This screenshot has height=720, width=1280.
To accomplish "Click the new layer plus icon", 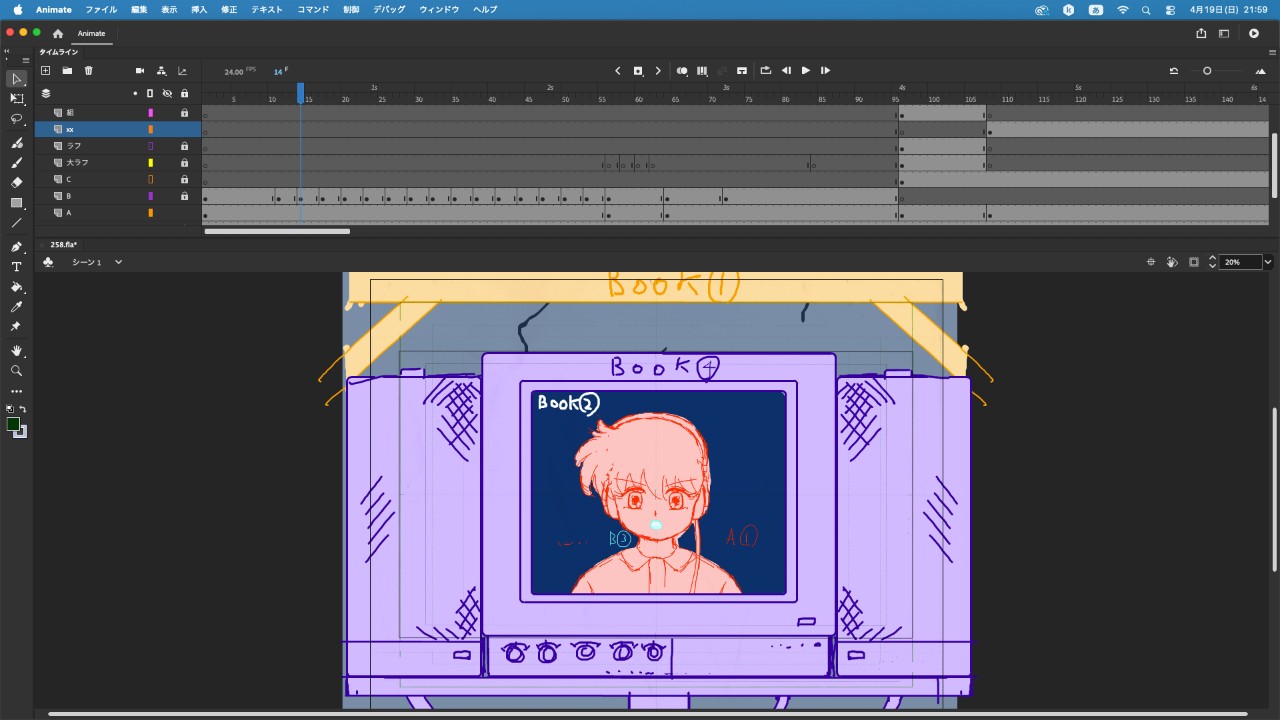I will coord(45,71).
